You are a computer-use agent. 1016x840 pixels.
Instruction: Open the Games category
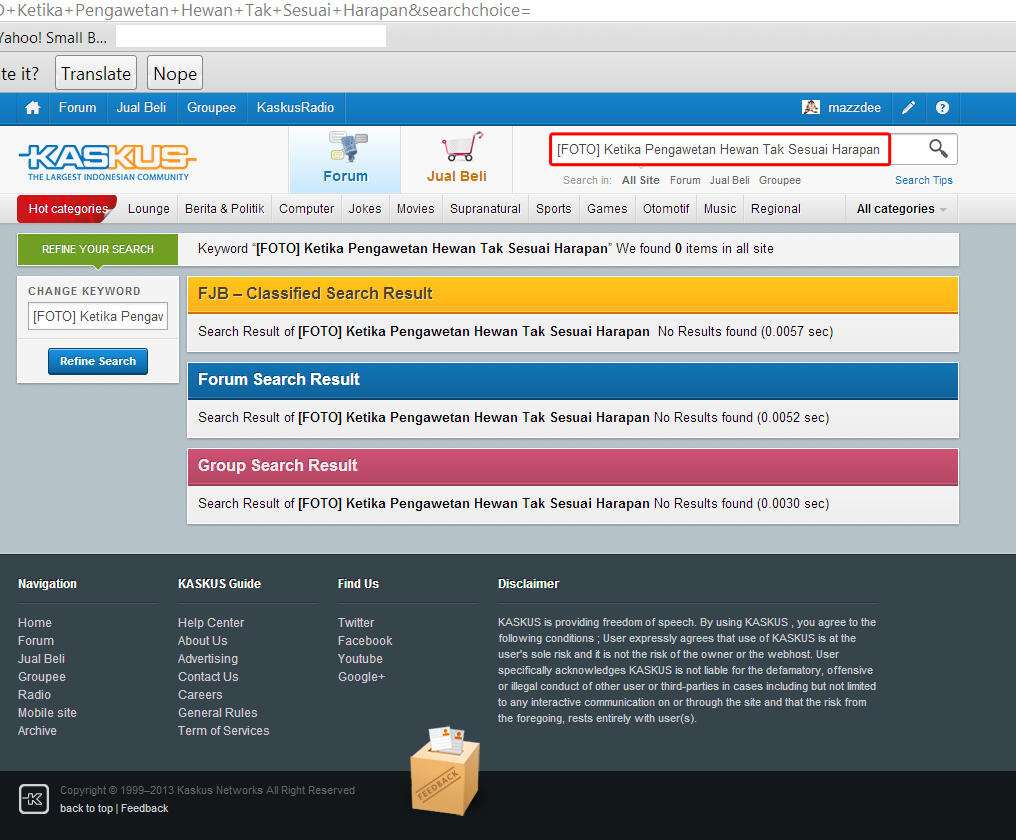pos(607,209)
